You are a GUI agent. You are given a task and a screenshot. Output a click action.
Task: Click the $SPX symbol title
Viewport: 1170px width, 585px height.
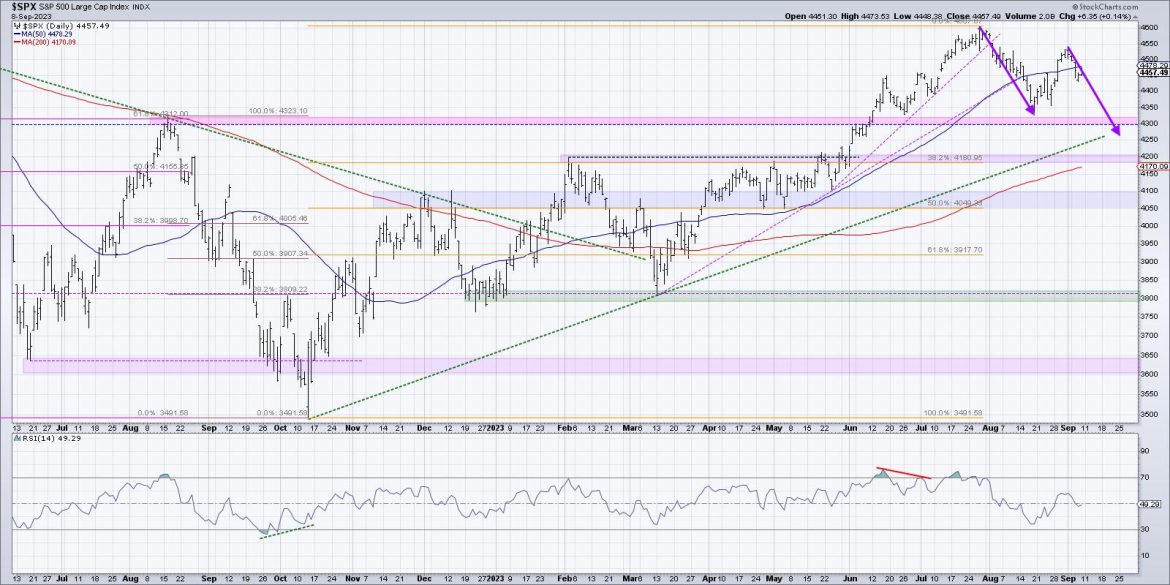point(25,6)
